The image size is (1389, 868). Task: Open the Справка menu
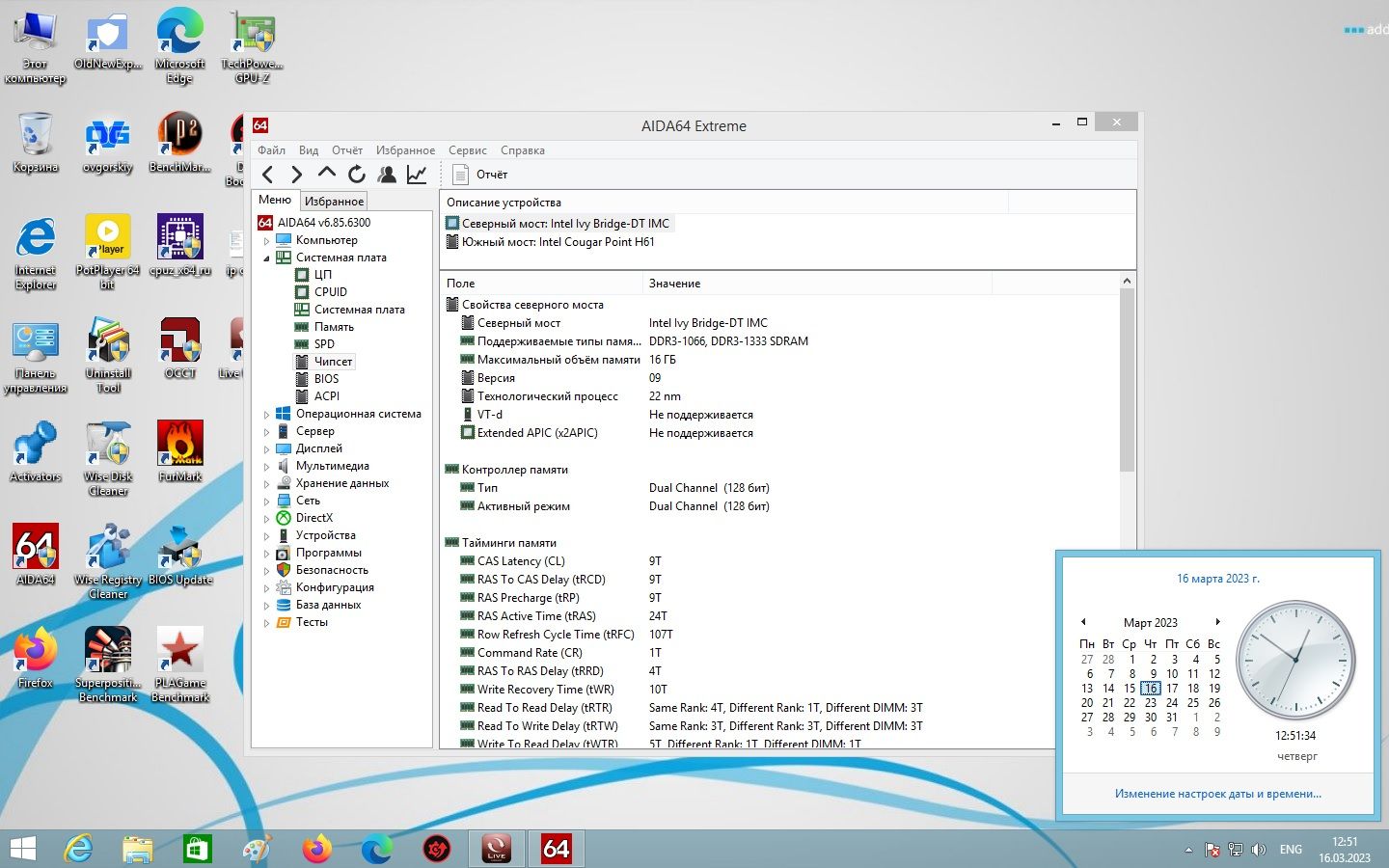523,150
